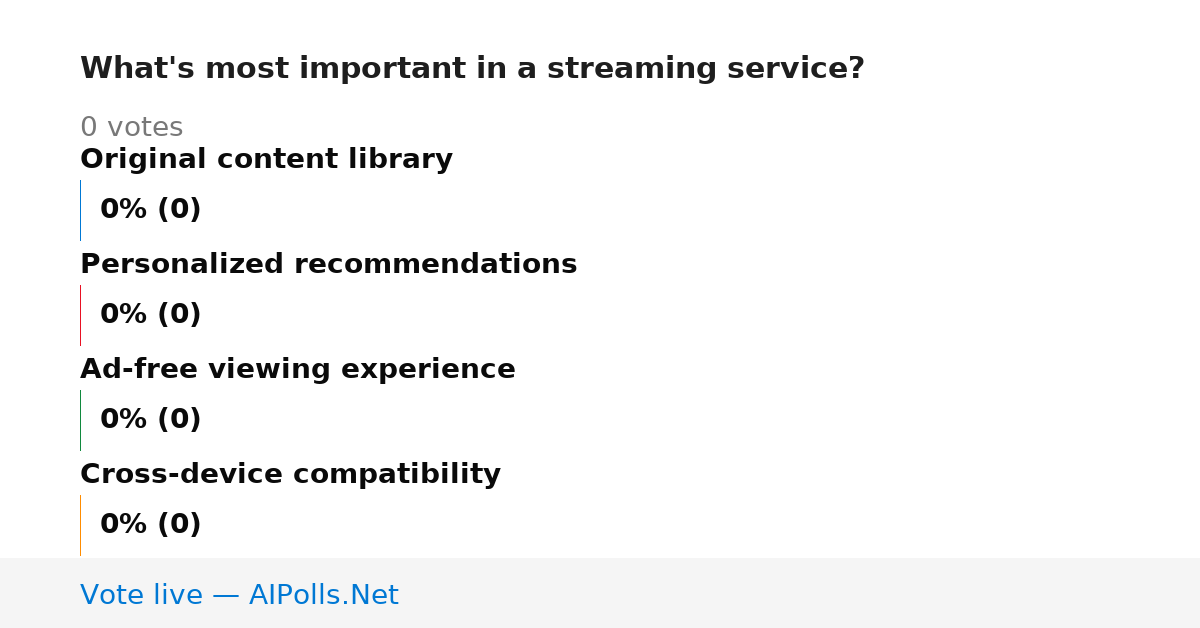Viewport: 1200px width, 628px height.
Task: Select the "Cross-device compatibility" option
Action: 290,475
